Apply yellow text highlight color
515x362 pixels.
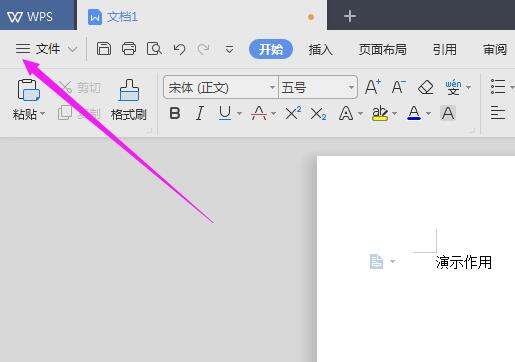pyautogui.click(x=380, y=113)
